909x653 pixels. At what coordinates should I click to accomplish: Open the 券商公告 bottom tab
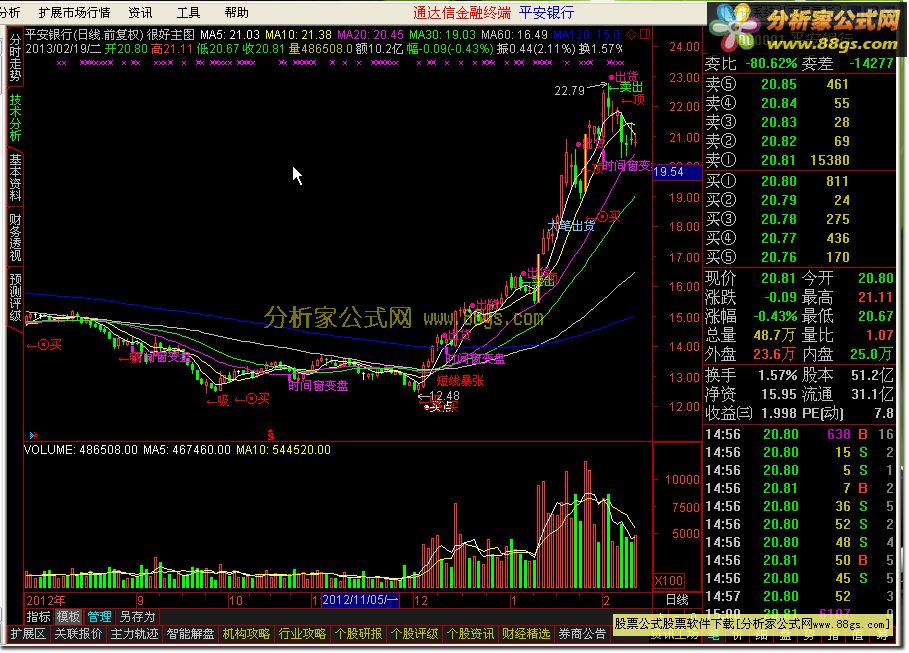click(582, 634)
